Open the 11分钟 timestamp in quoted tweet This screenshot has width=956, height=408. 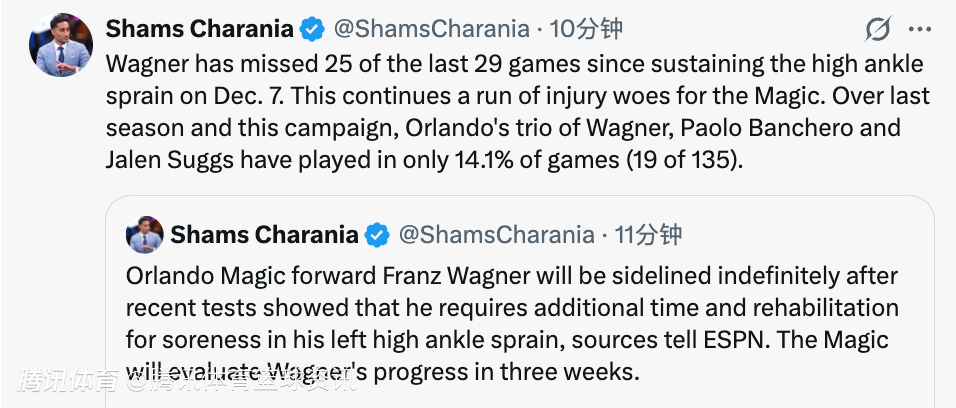tap(648, 235)
